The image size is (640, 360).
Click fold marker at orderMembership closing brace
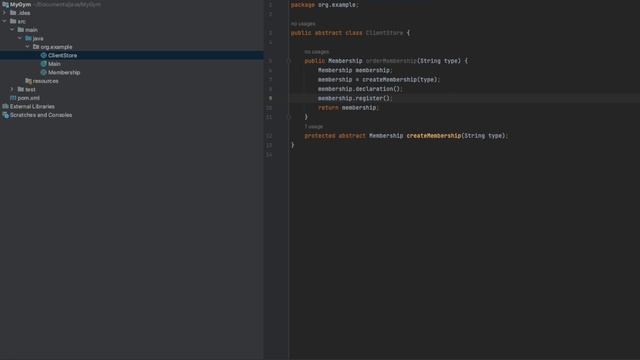tap(289, 117)
